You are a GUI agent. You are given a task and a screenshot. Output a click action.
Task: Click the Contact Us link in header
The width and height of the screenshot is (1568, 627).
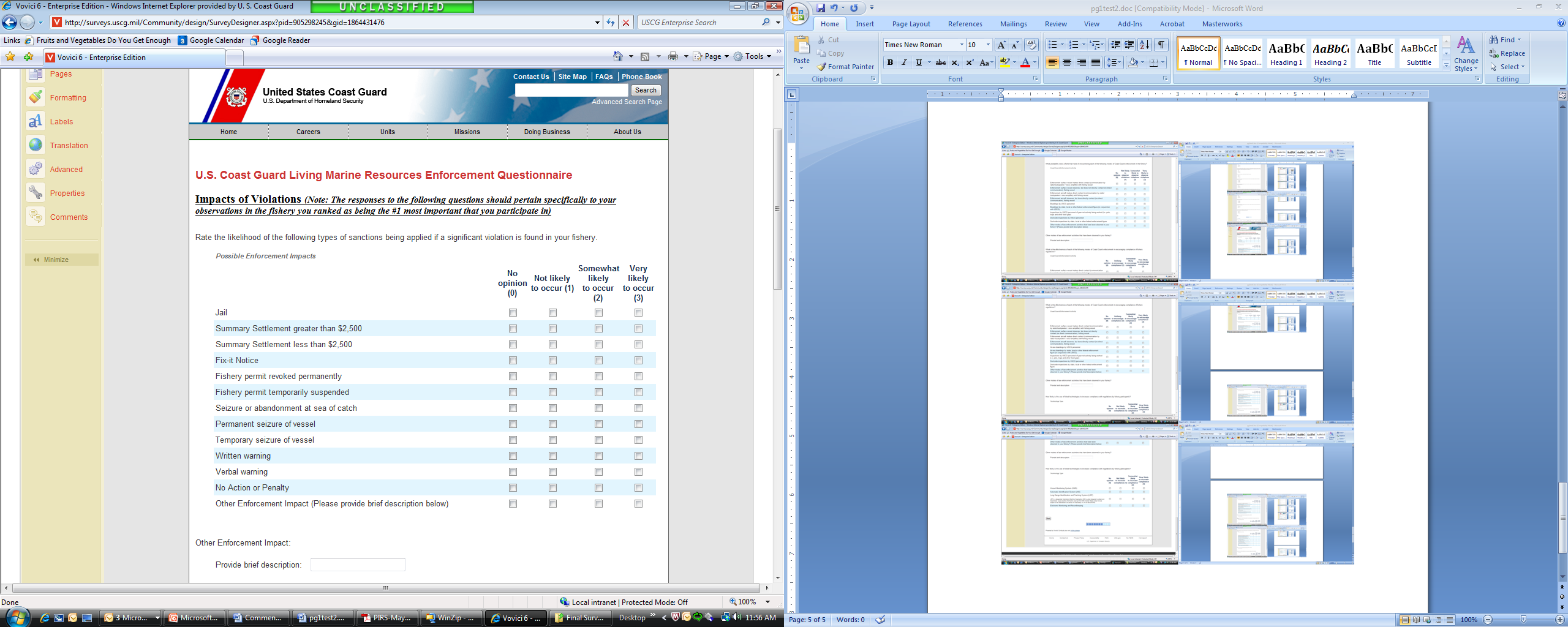point(531,77)
